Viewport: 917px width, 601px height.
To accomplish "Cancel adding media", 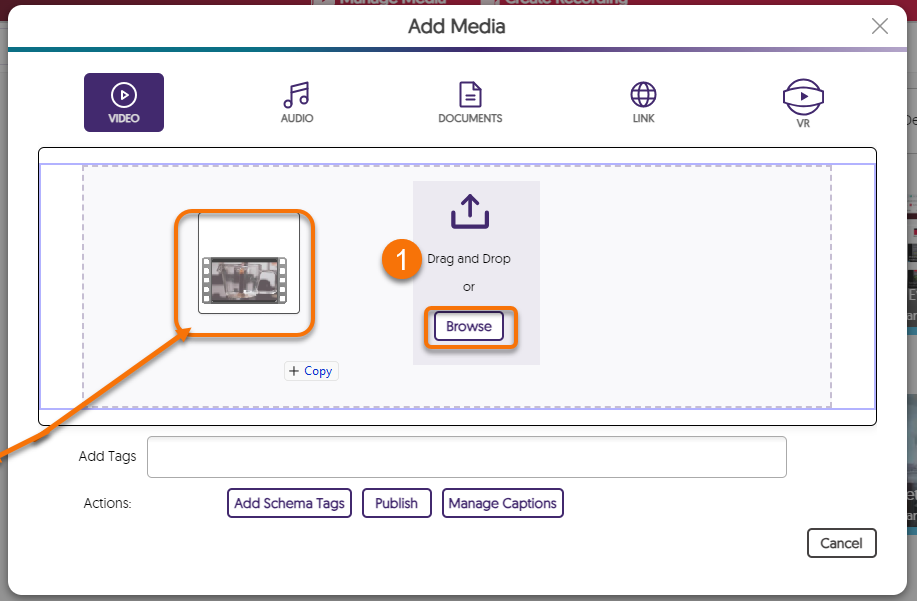I will coord(841,543).
